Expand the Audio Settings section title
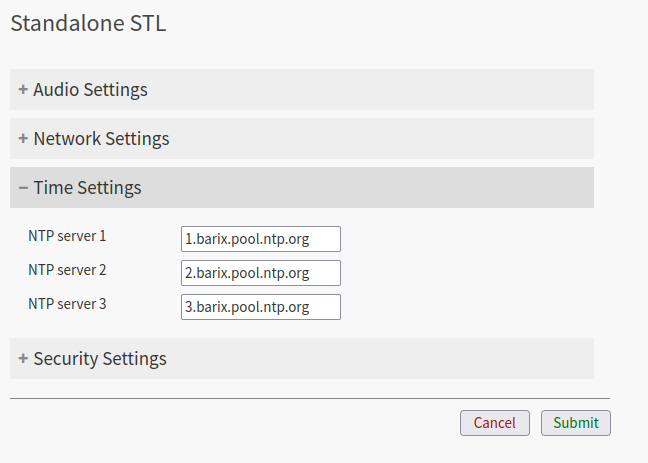The image size is (648, 463). point(90,89)
